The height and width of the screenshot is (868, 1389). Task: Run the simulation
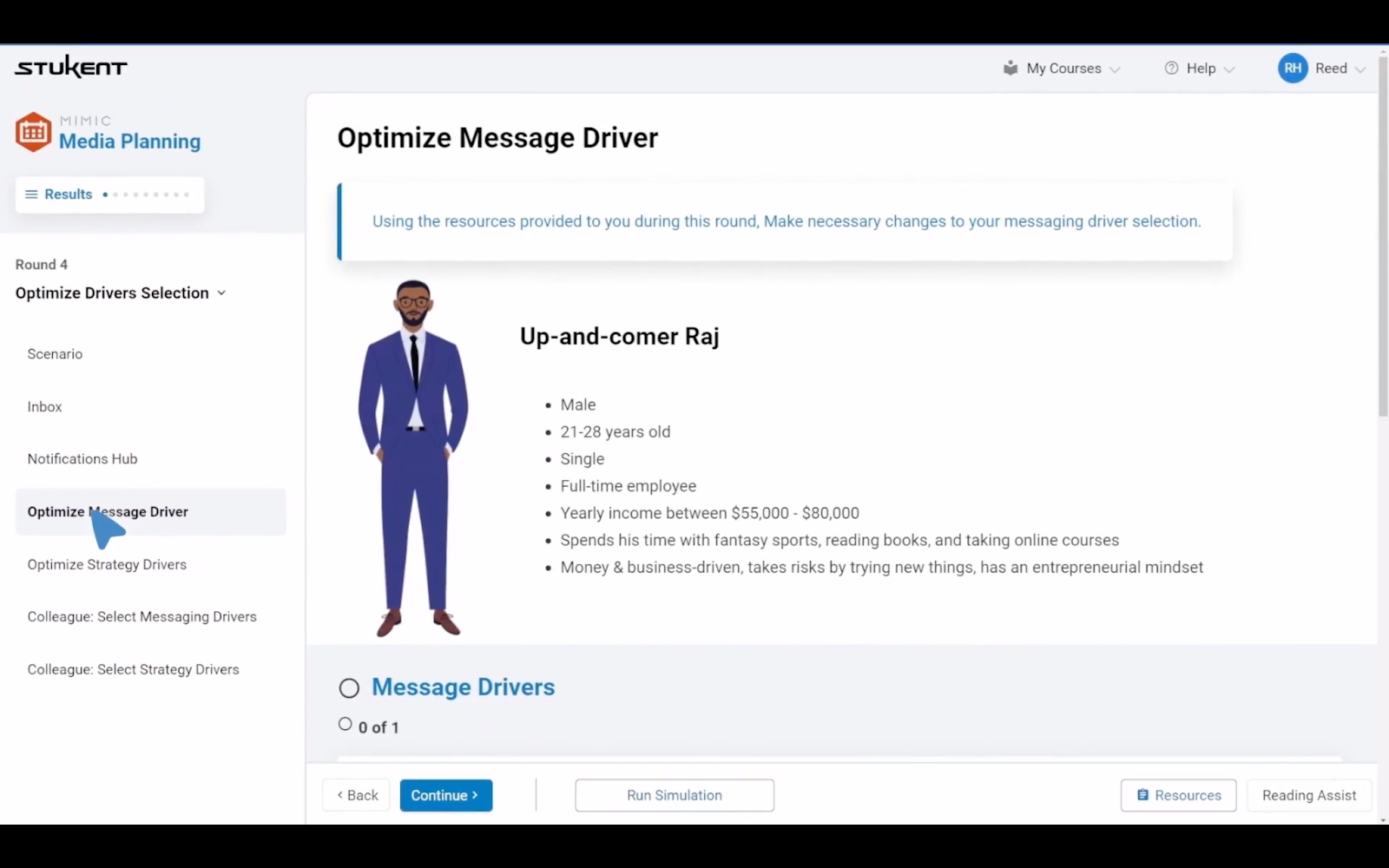pyautogui.click(x=675, y=795)
